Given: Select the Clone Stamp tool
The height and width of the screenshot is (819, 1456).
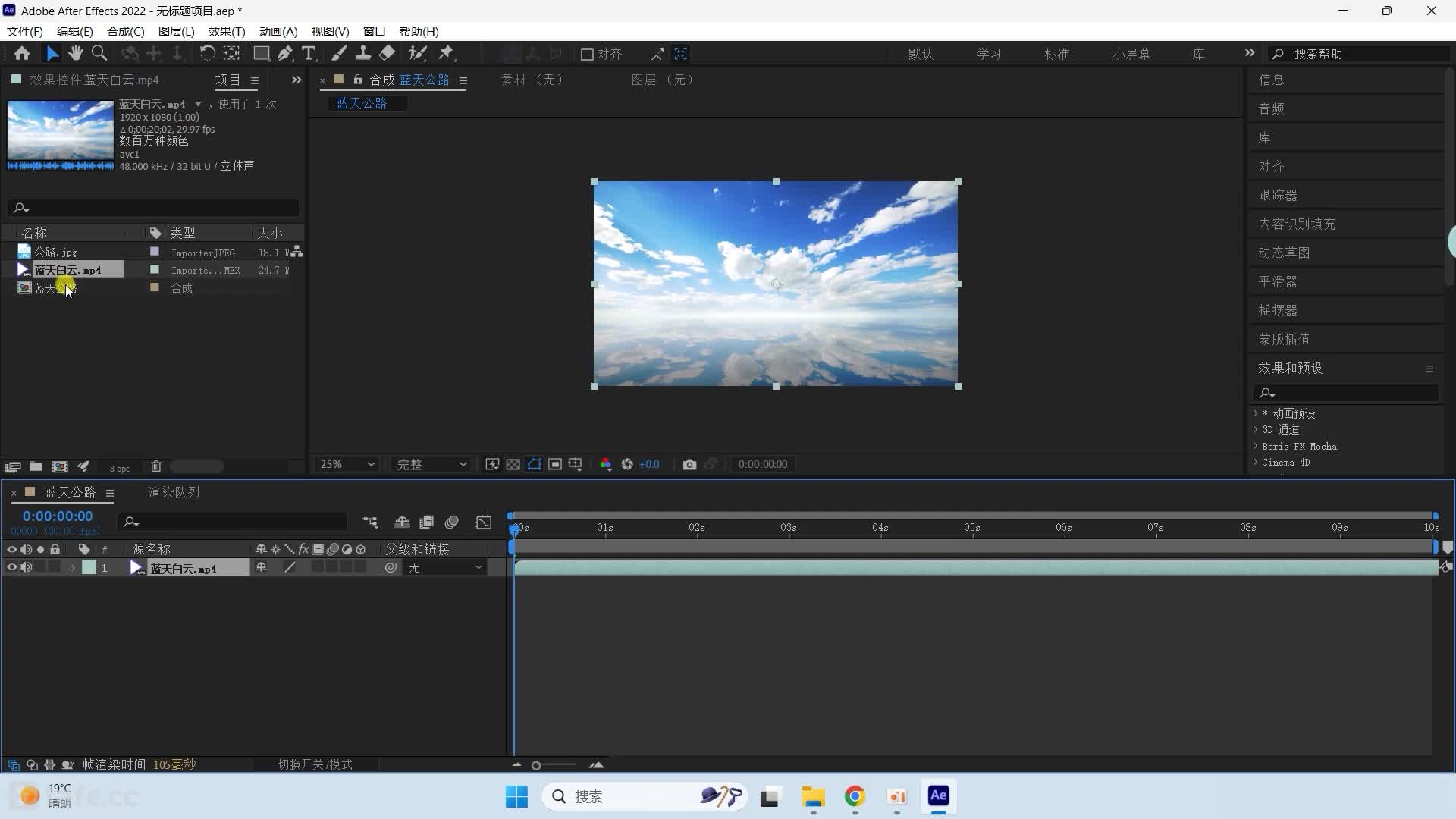Looking at the screenshot, I should click(x=363, y=54).
